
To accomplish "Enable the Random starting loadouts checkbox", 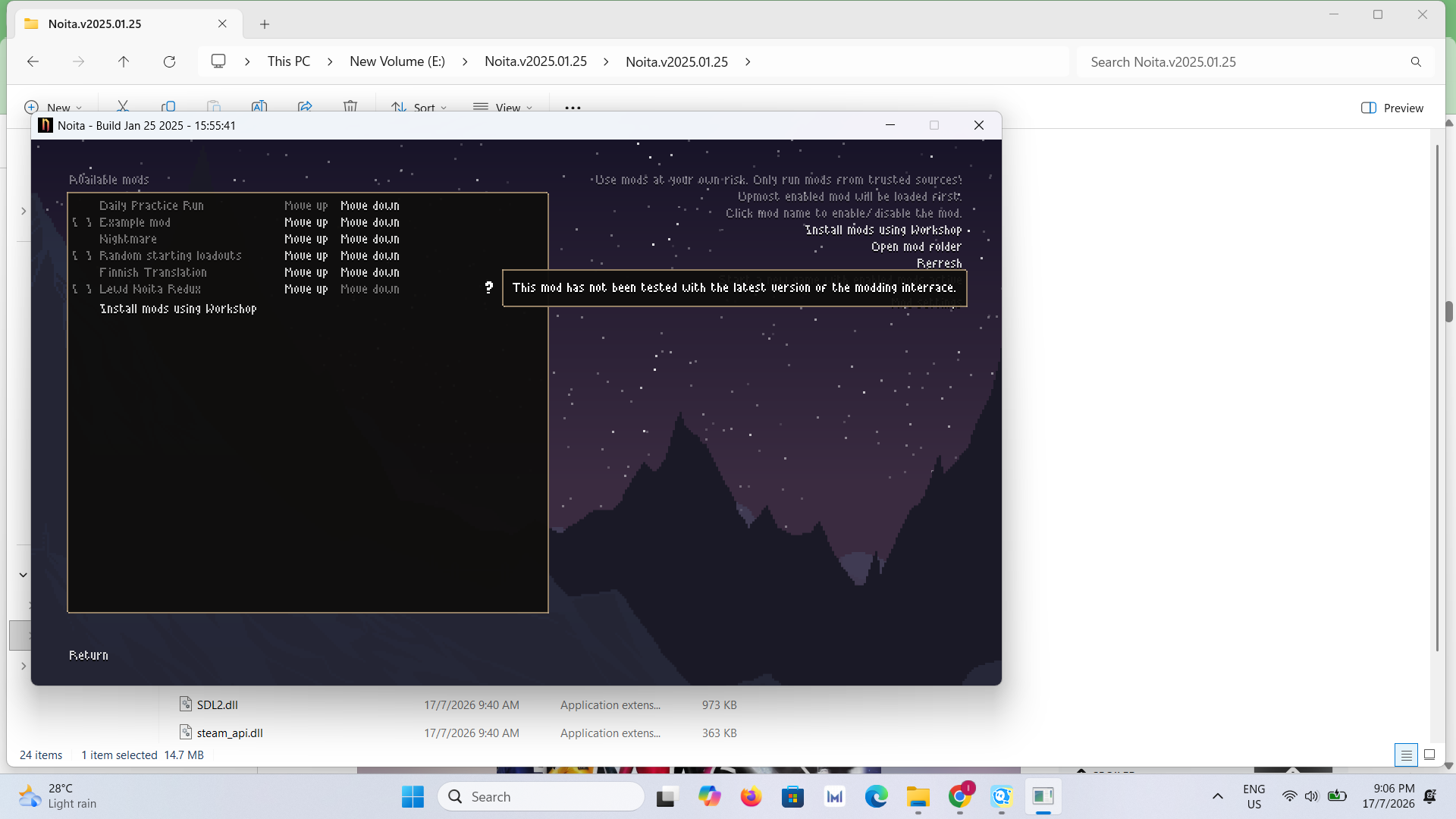I will (82, 256).
